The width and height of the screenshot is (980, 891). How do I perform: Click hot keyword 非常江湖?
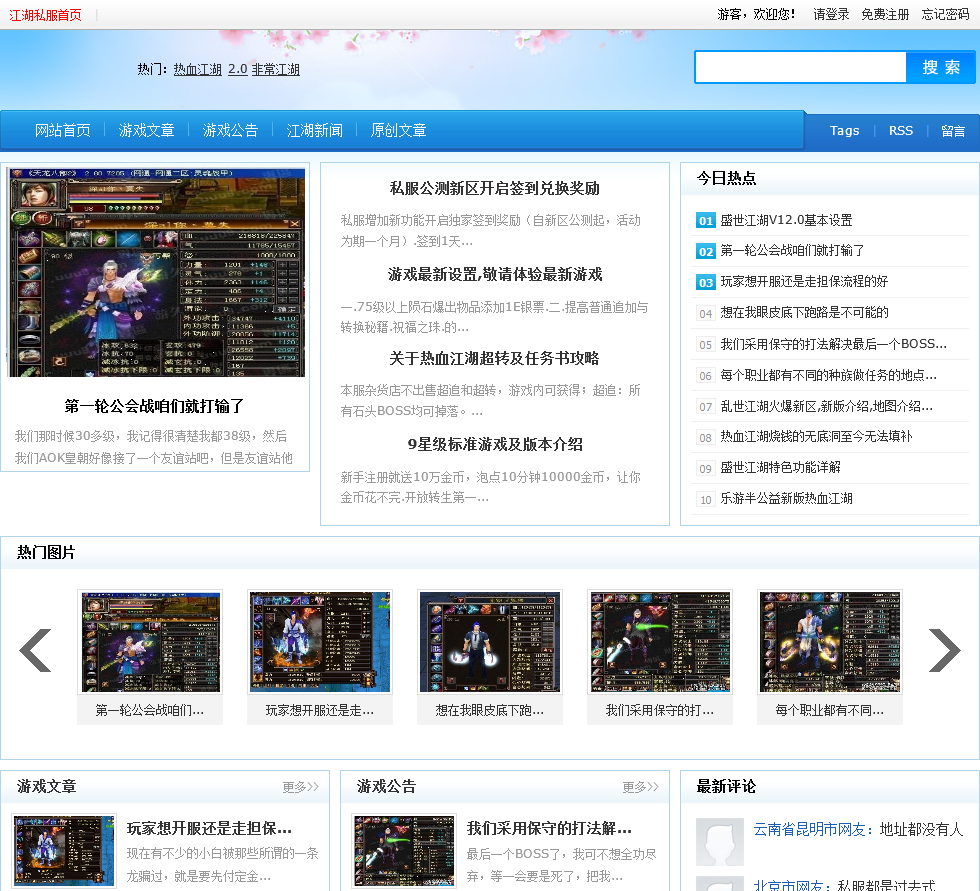(x=276, y=69)
